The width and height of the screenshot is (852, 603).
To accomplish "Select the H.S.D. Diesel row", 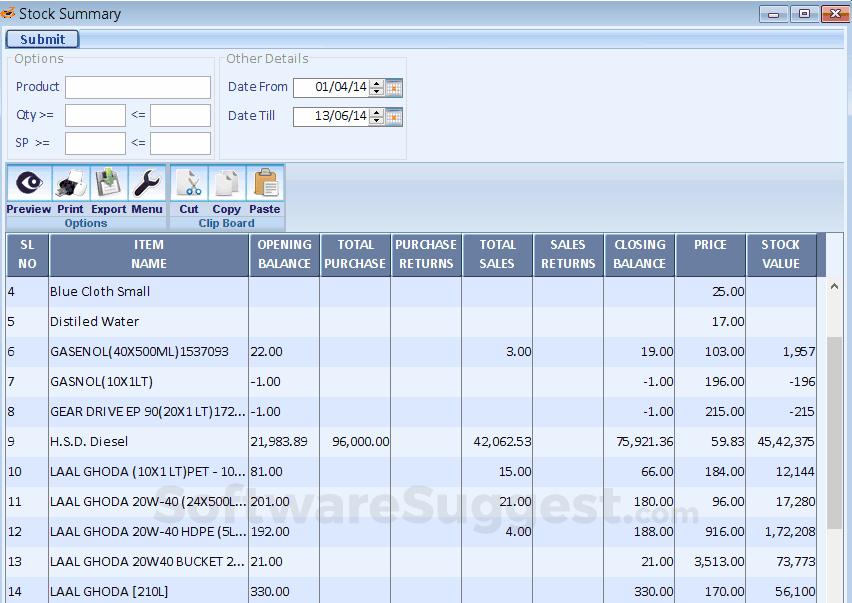I will (x=147, y=441).
